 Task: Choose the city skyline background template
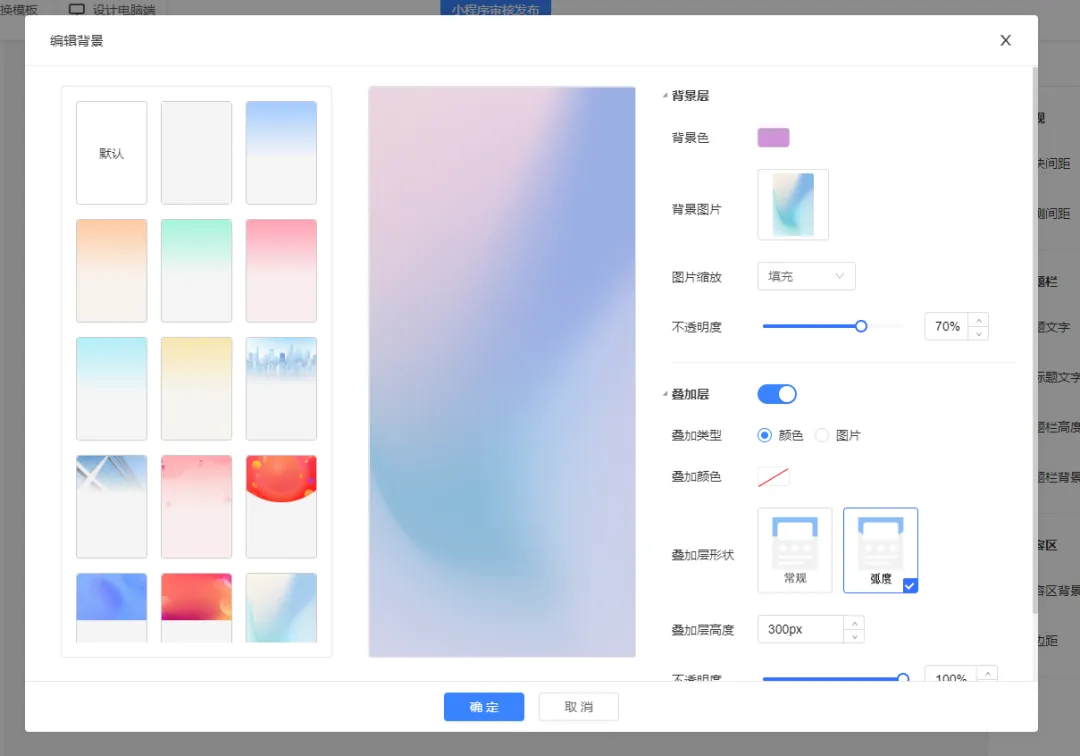[281, 388]
